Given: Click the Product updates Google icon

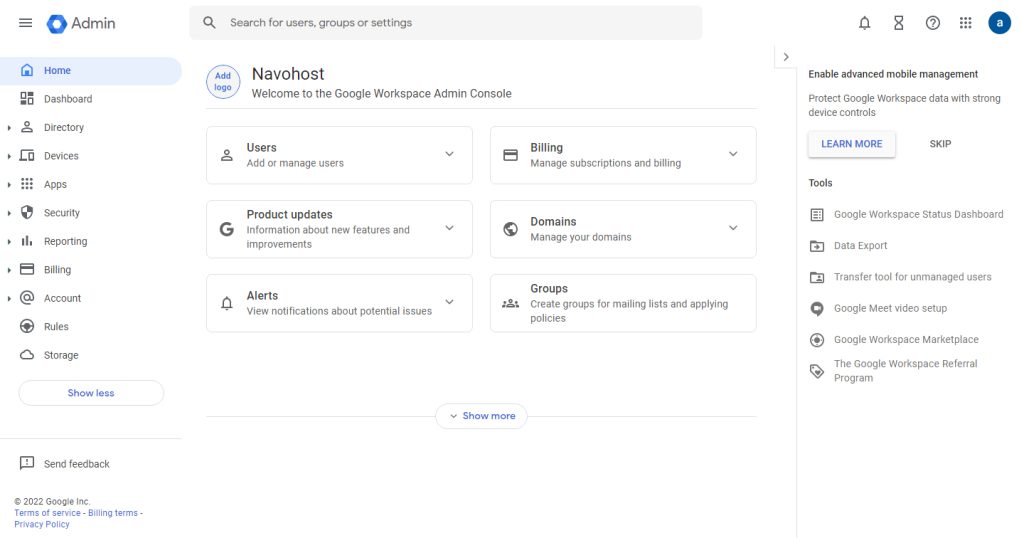Looking at the screenshot, I should pos(227,229).
